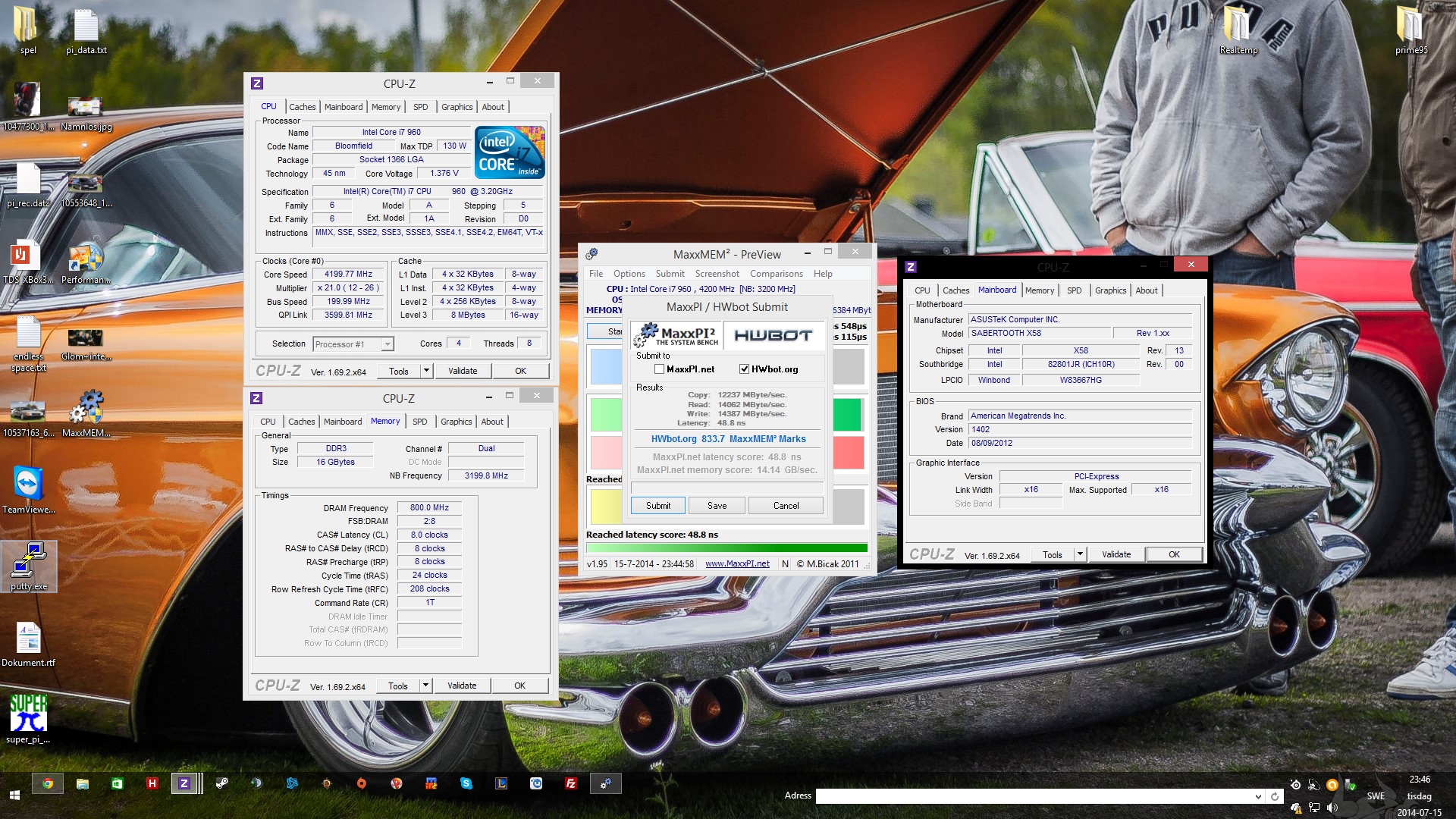The image size is (1456, 819).
Task: Click OK in Mainboard CPU-Z window
Action: click(1174, 554)
